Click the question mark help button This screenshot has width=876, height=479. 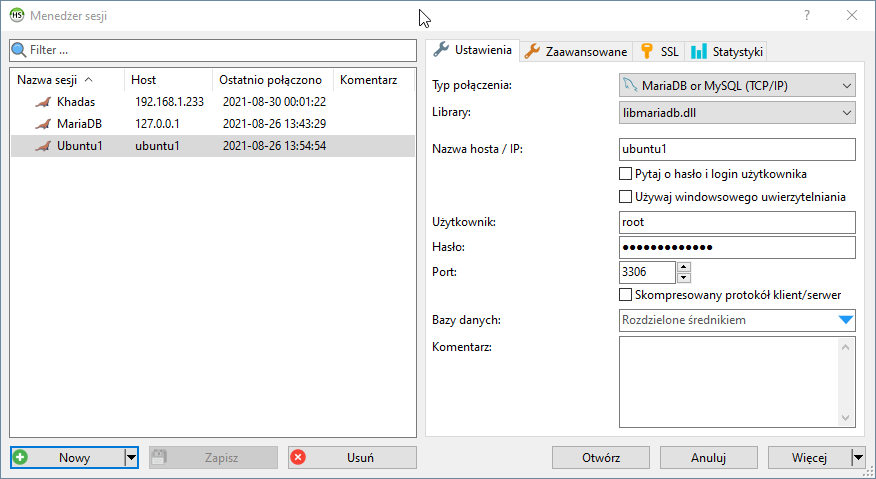click(807, 15)
